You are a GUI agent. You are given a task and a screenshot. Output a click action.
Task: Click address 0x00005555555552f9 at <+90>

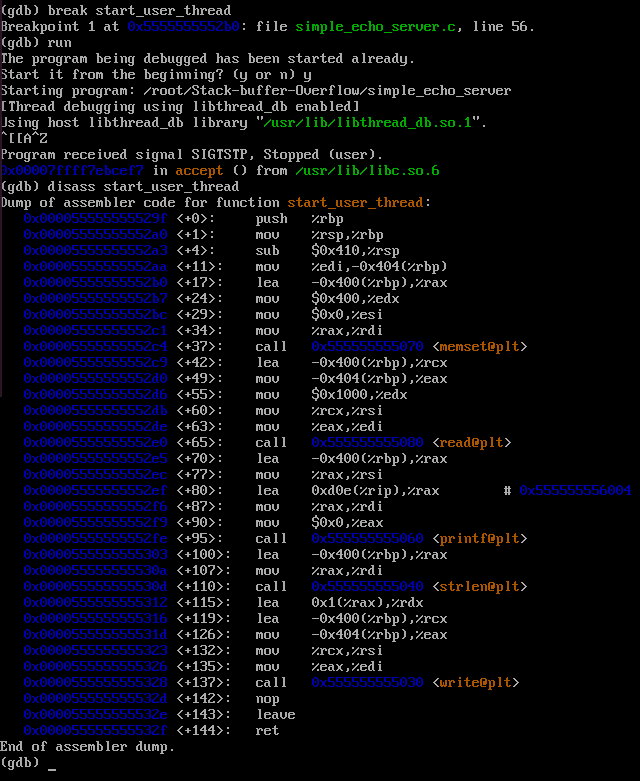coord(96,522)
